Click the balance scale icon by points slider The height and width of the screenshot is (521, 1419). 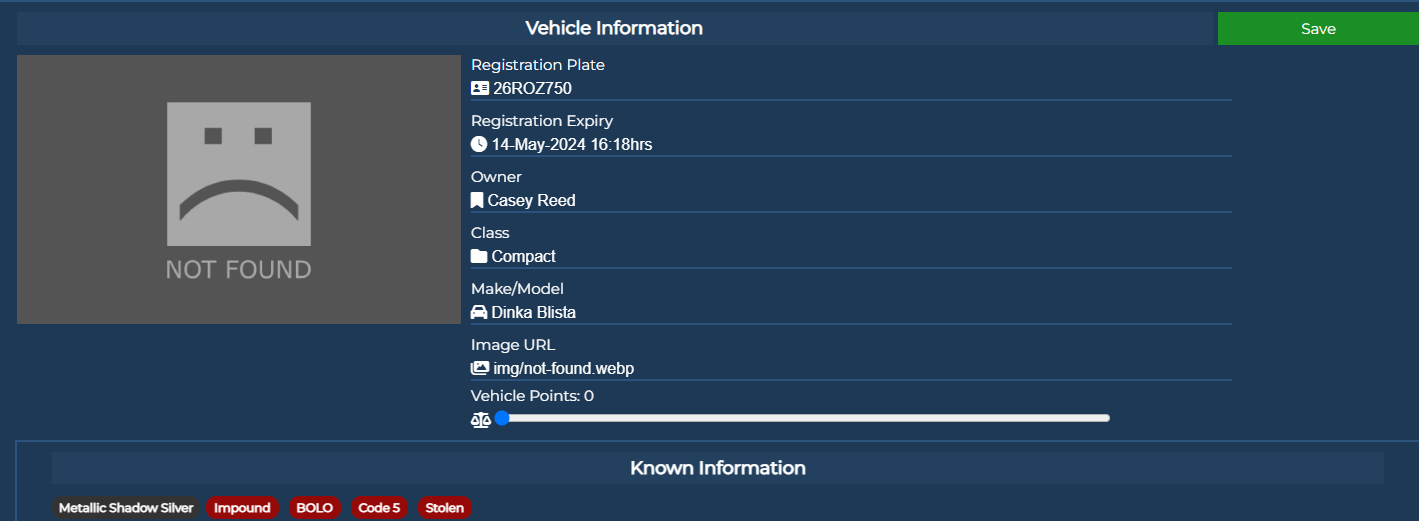click(x=481, y=419)
